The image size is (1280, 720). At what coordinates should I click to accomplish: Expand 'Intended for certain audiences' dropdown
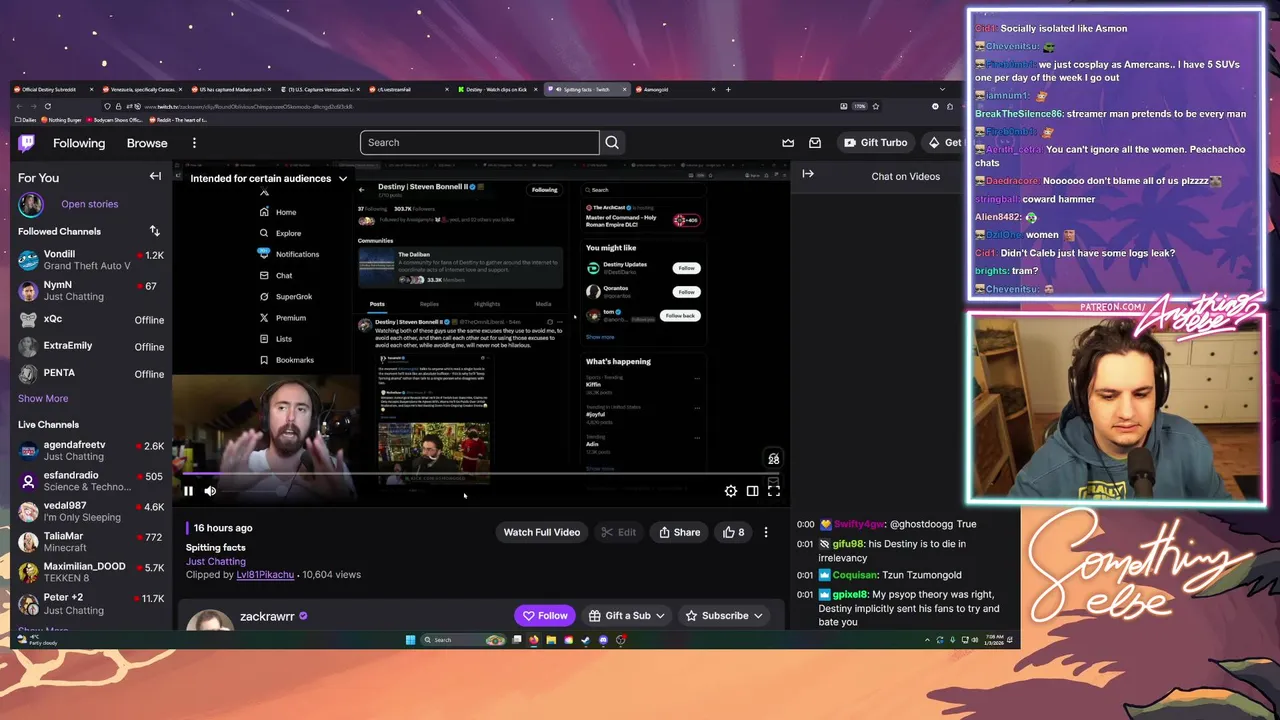[343, 179]
